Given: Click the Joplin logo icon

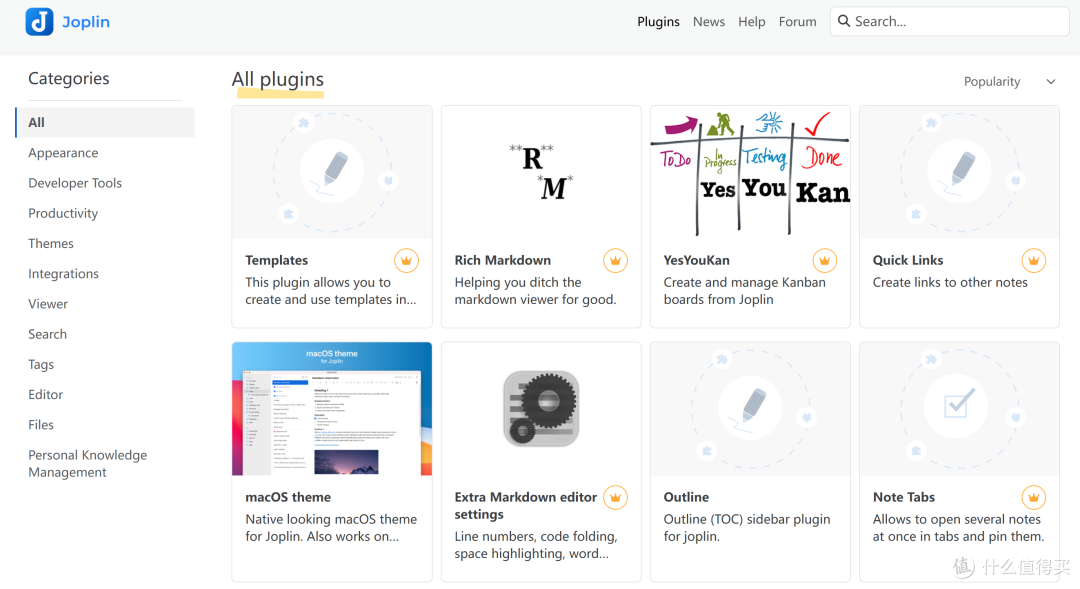Looking at the screenshot, I should pos(39,21).
